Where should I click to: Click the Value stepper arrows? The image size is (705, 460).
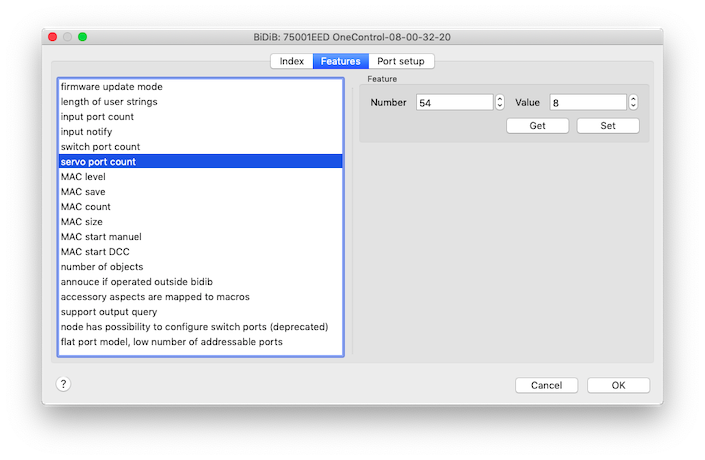[x=633, y=102]
